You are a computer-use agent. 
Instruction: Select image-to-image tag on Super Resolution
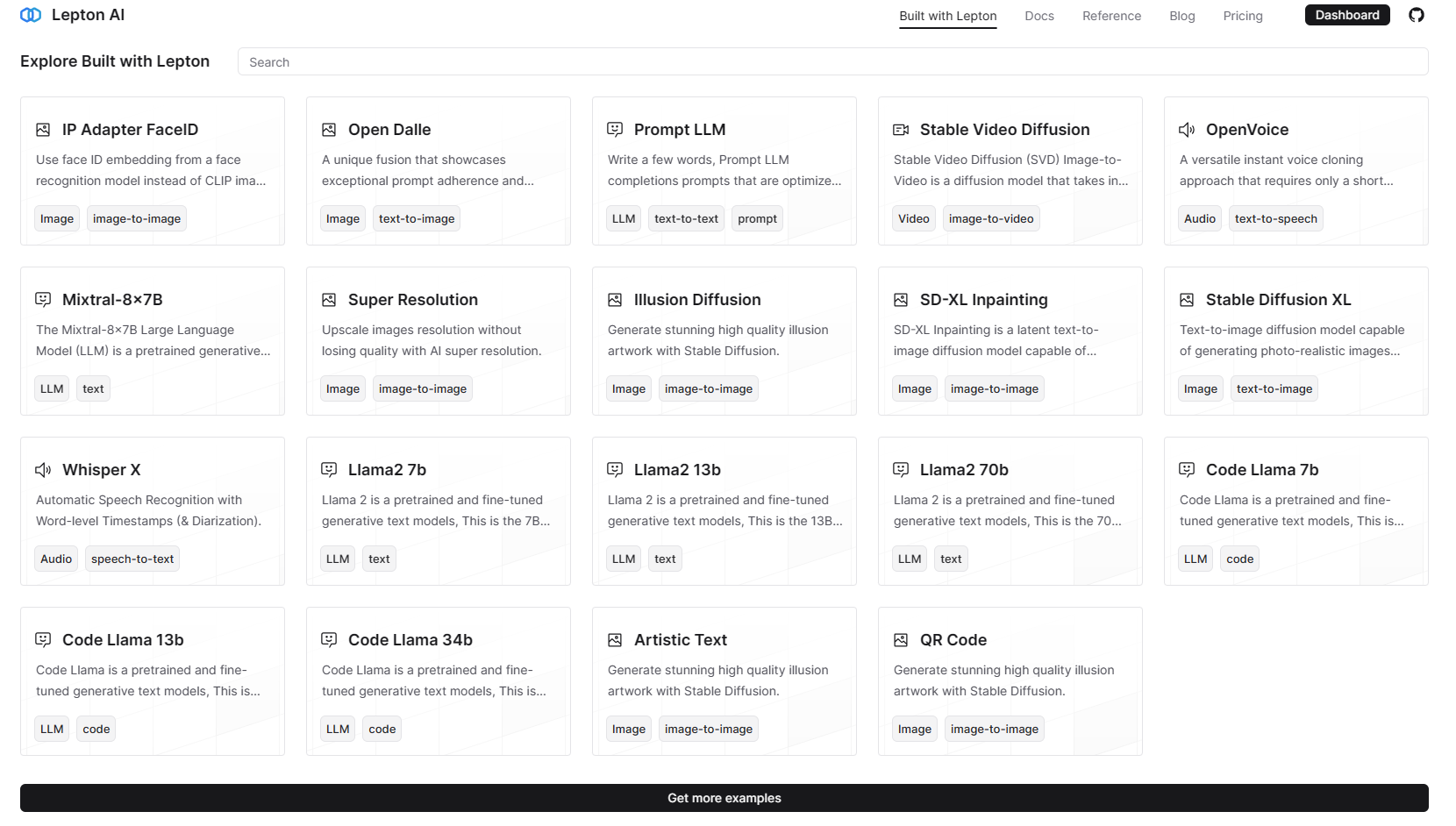(423, 388)
